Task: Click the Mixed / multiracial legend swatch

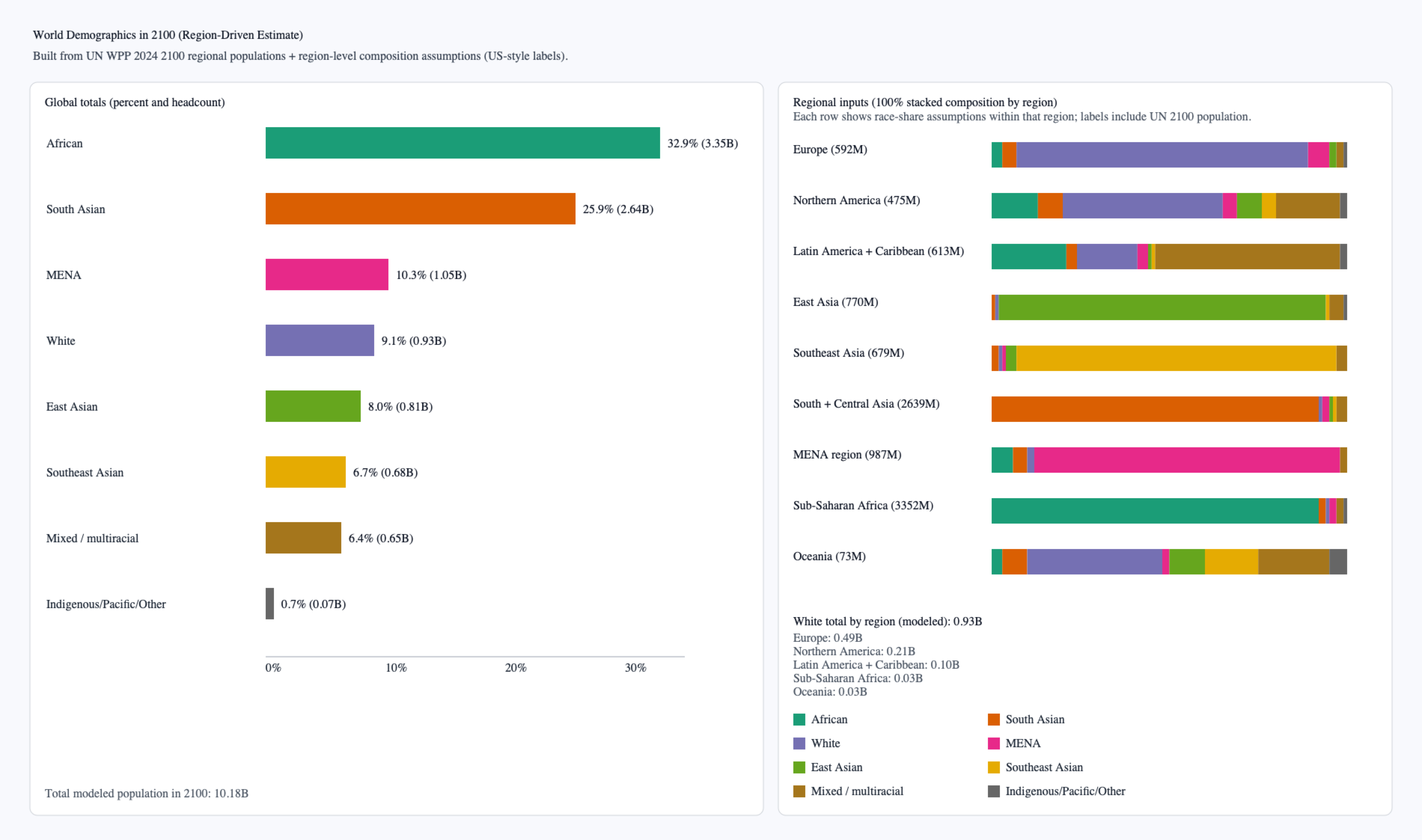Action: tap(799, 791)
